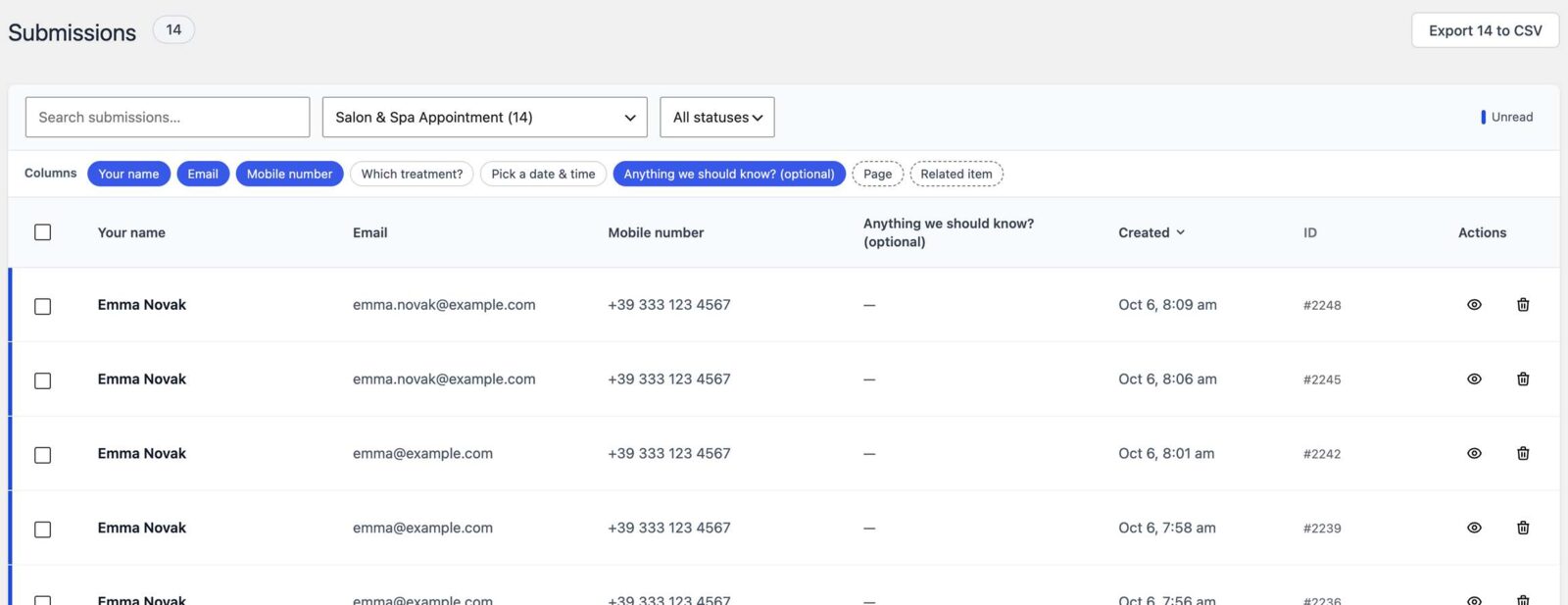This screenshot has height=605, width=1568.
Task: Select checkbox for submission #2248
Action: pos(43,307)
